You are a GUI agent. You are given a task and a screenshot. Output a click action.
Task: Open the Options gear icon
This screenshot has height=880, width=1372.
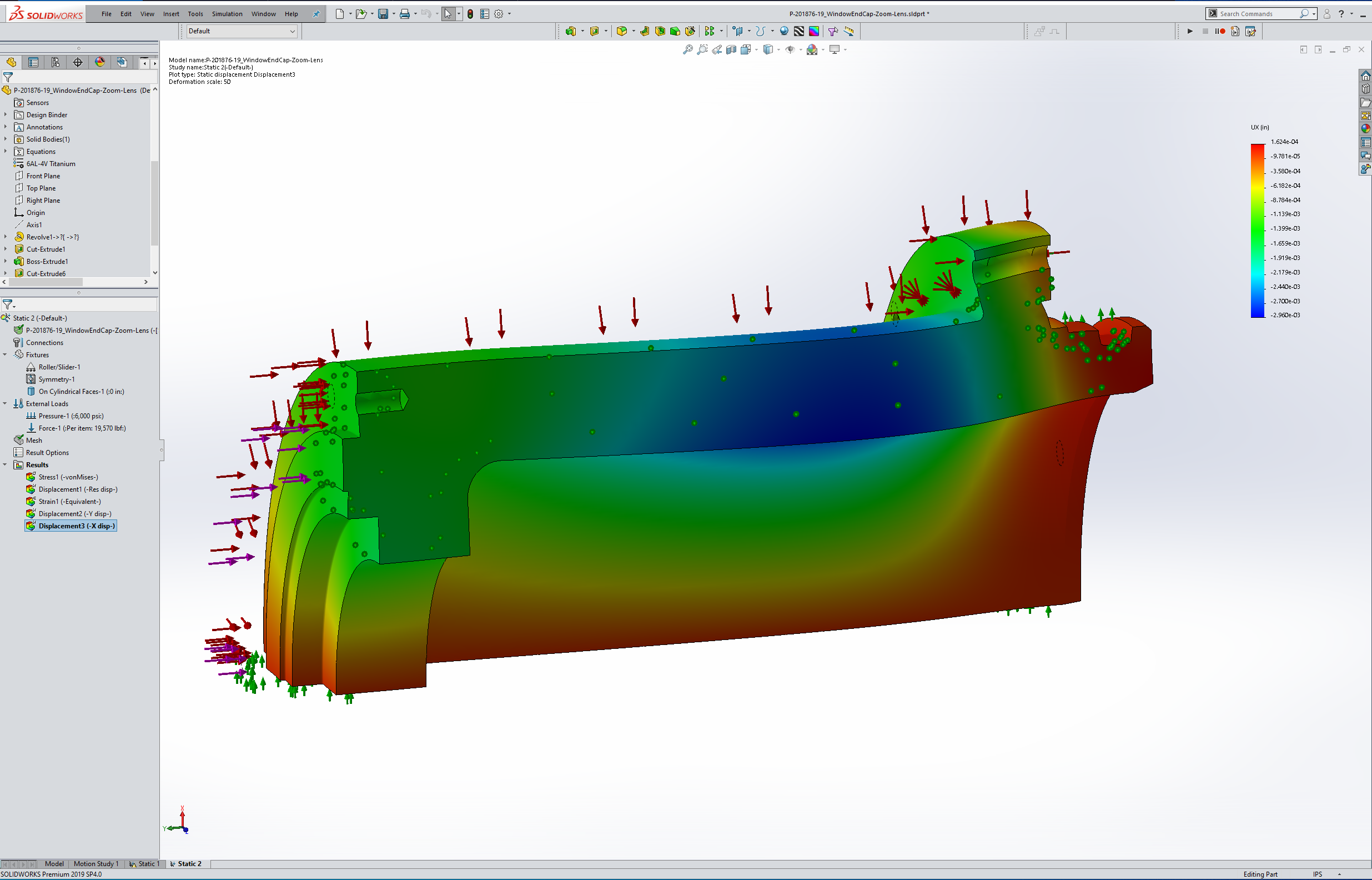499,14
